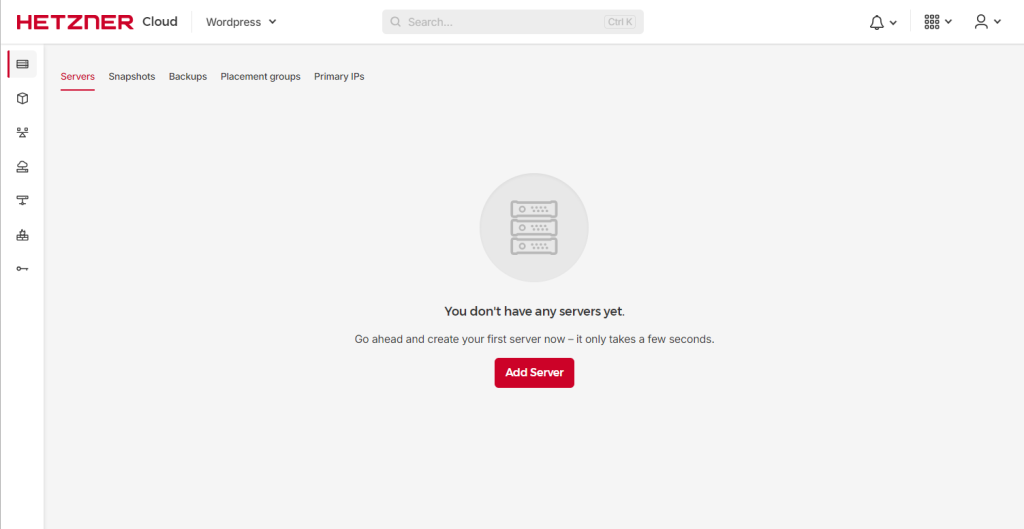The height and width of the screenshot is (529, 1024).
Task: Switch to the Snapshots tab
Action: coord(132,77)
